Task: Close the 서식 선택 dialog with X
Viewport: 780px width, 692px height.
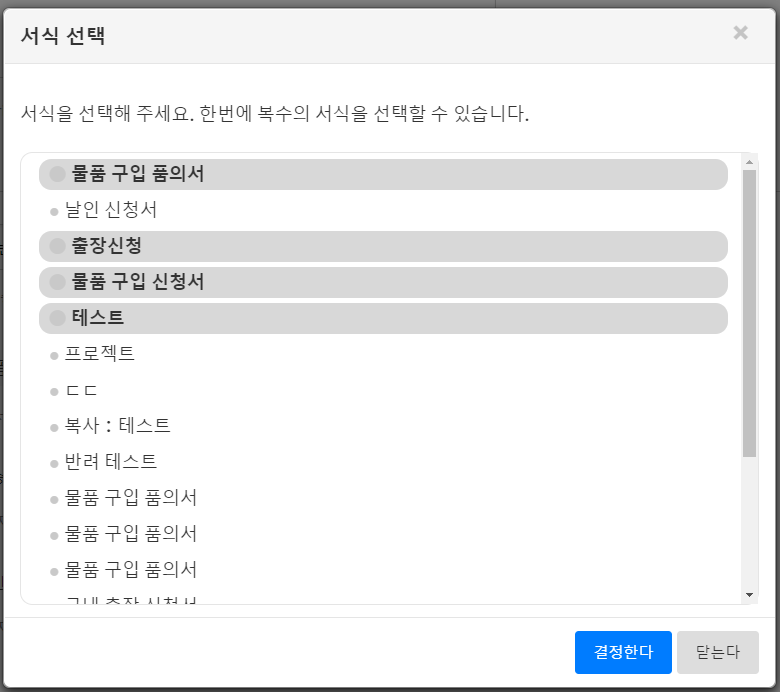Action: (x=740, y=33)
